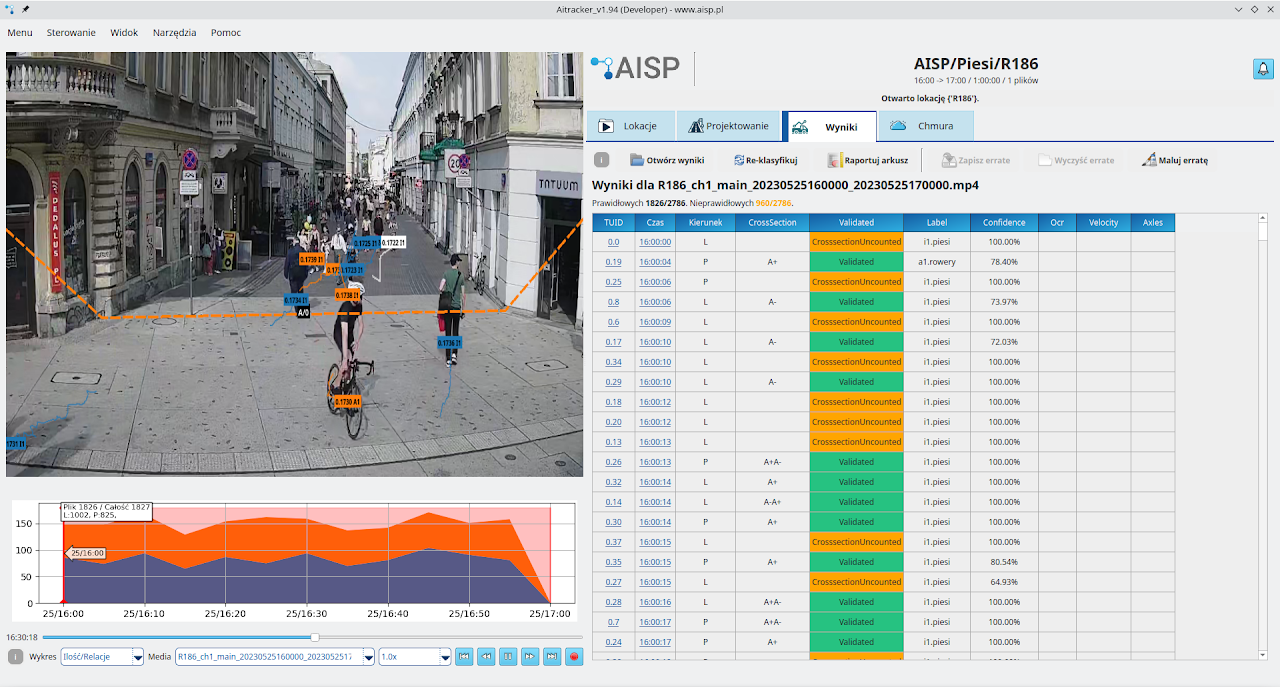Screen dimensions: 1280x687
Task: Open the 1.0x playback speed dropdown
Action: (415, 657)
